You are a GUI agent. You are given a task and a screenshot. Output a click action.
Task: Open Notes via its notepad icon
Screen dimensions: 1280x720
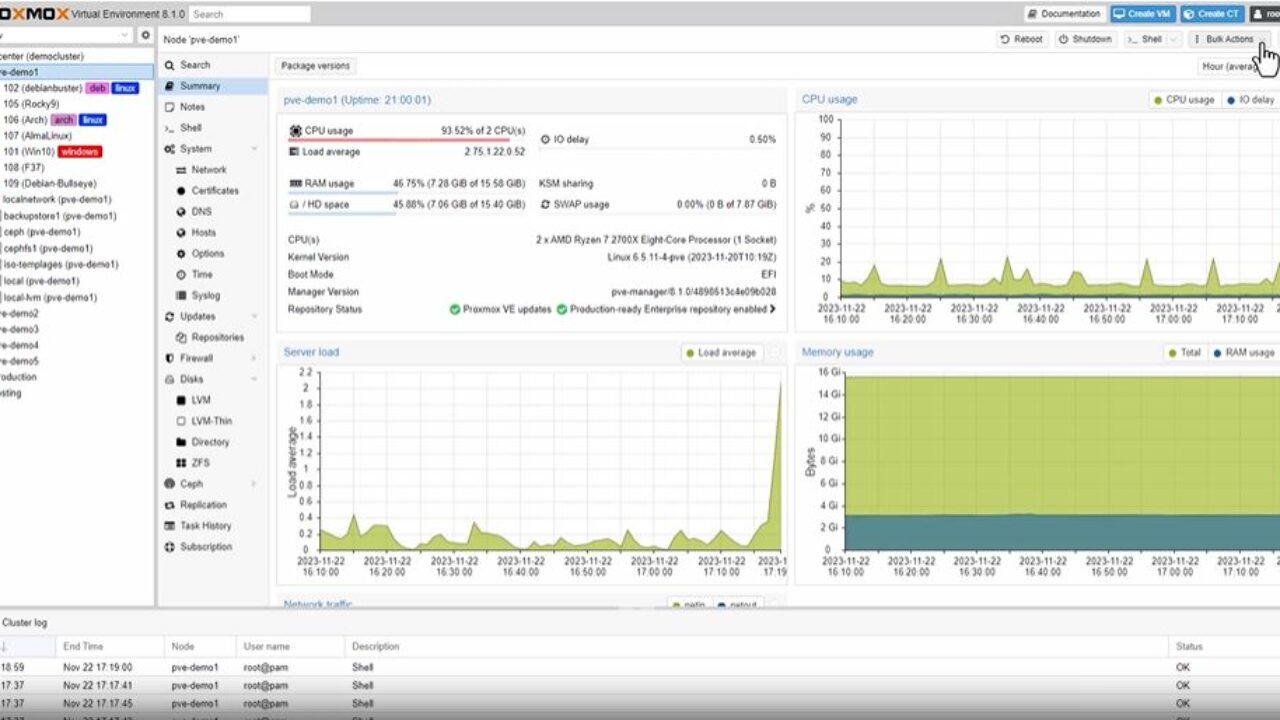(x=170, y=107)
